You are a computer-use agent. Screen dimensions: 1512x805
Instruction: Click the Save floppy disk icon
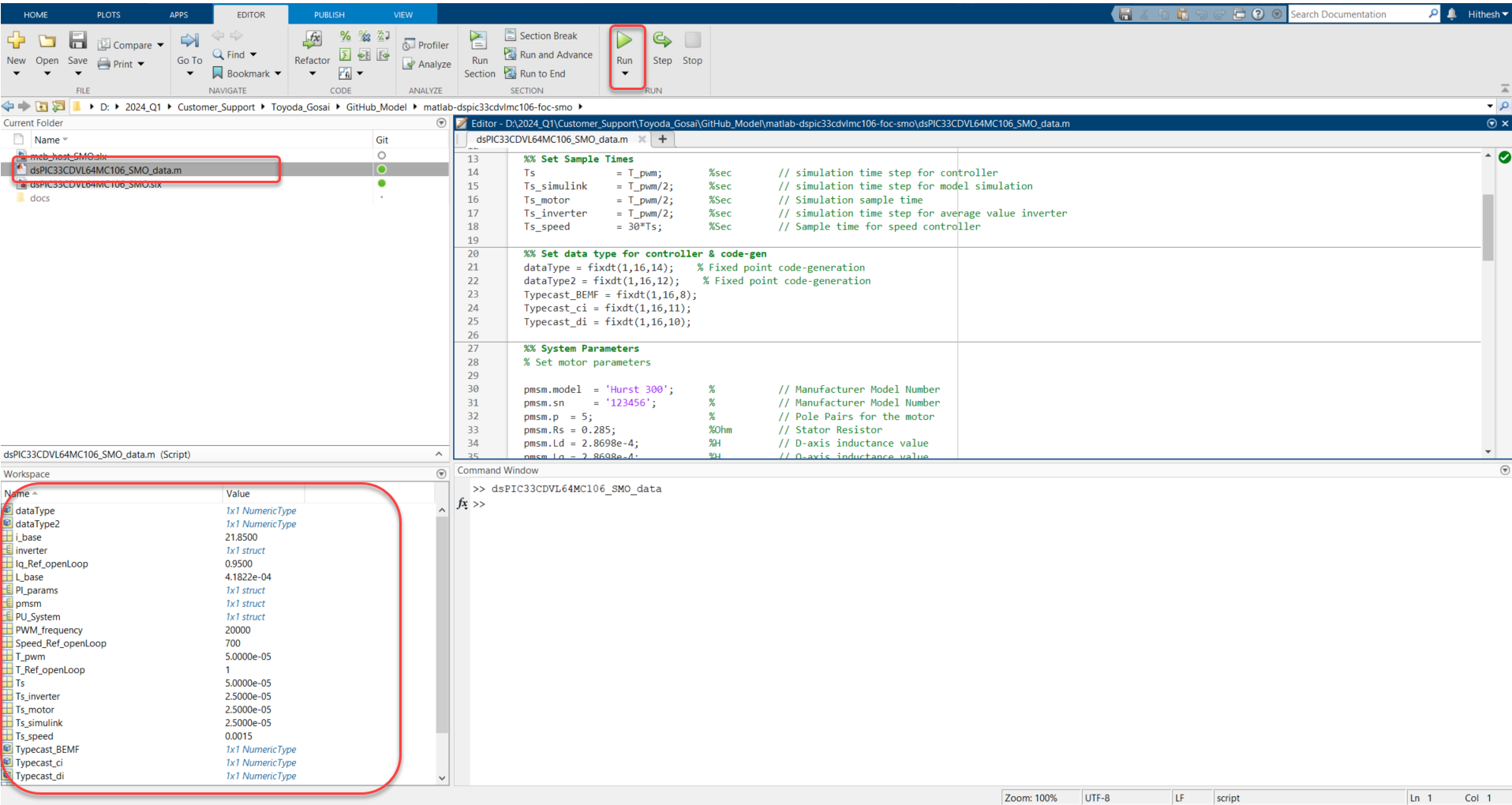pyautogui.click(x=77, y=40)
